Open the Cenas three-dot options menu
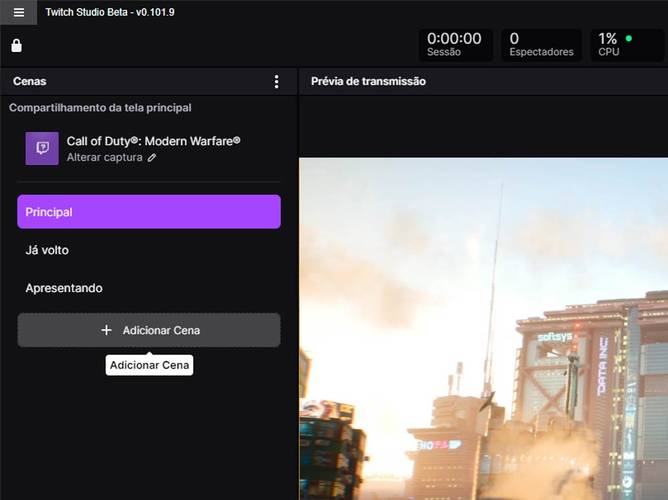The image size is (668, 500). click(x=276, y=81)
